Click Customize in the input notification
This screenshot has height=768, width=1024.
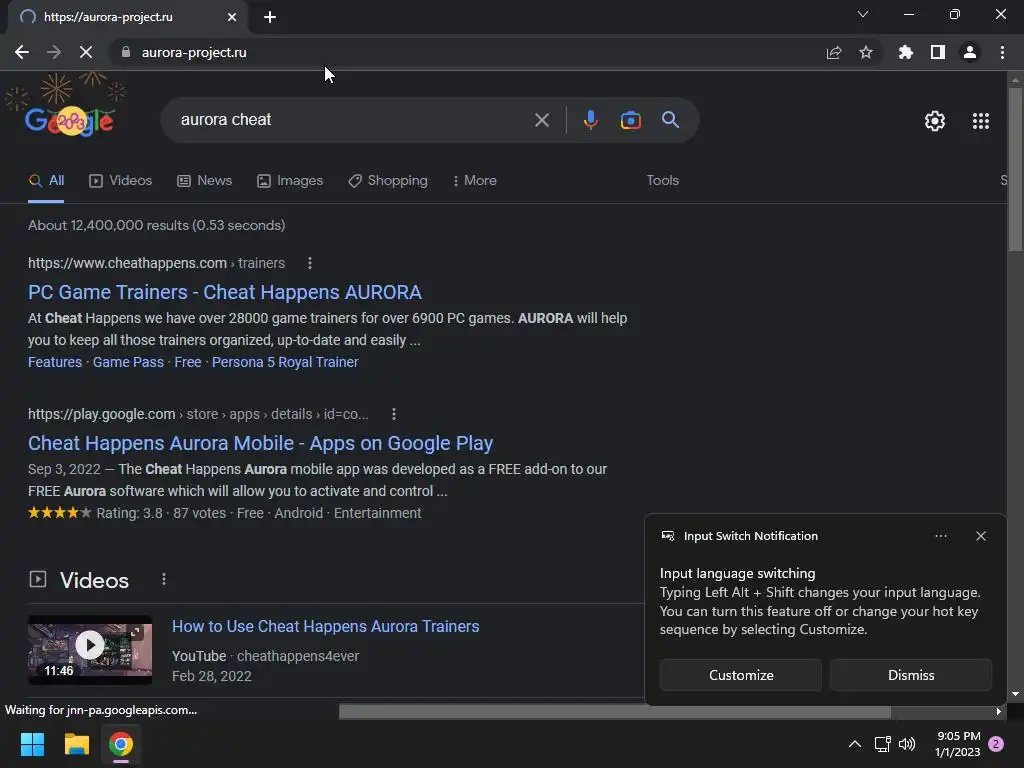pyautogui.click(x=741, y=675)
